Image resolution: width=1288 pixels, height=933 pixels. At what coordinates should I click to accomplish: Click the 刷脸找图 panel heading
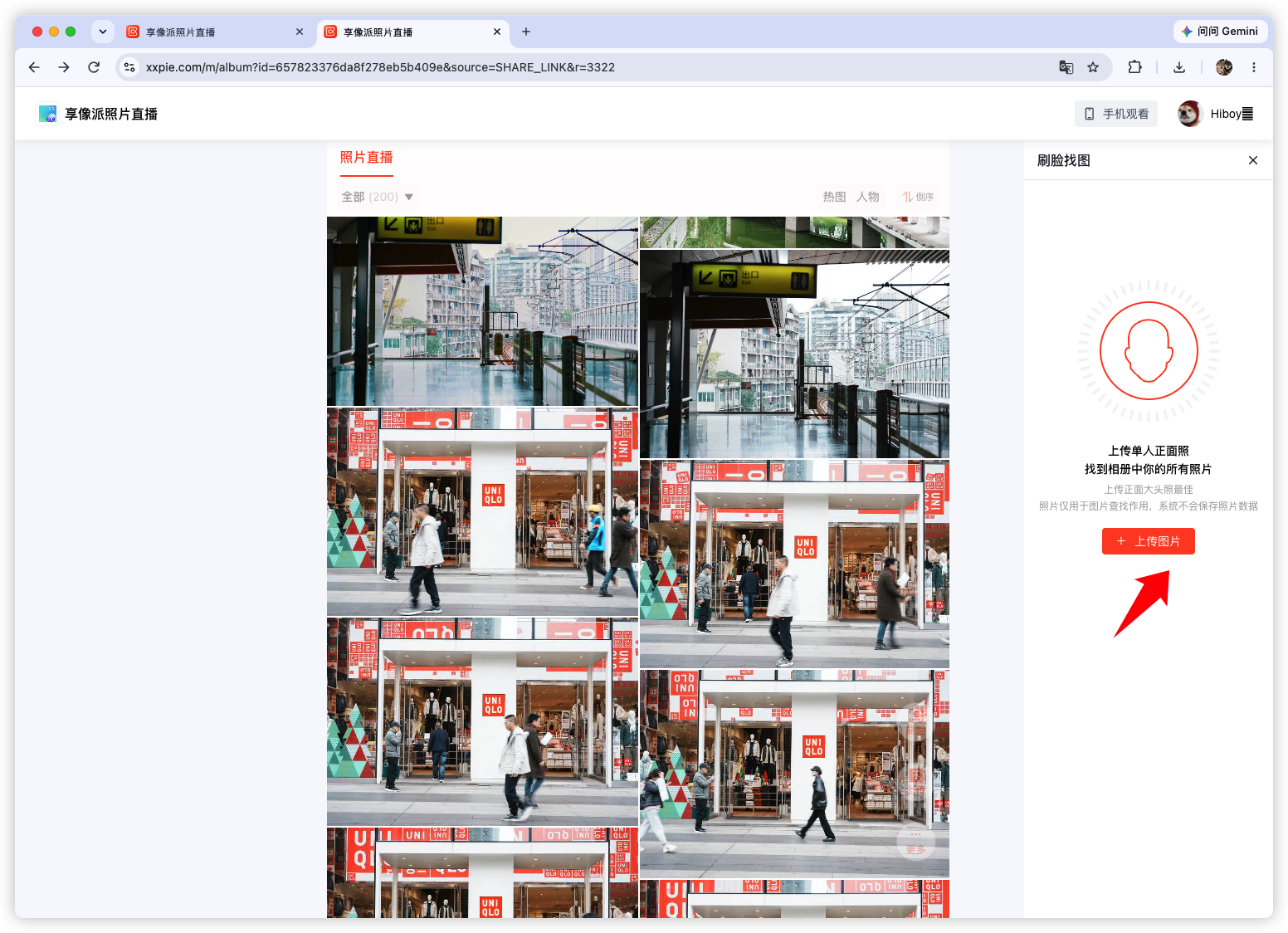(x=1064, y=160)
